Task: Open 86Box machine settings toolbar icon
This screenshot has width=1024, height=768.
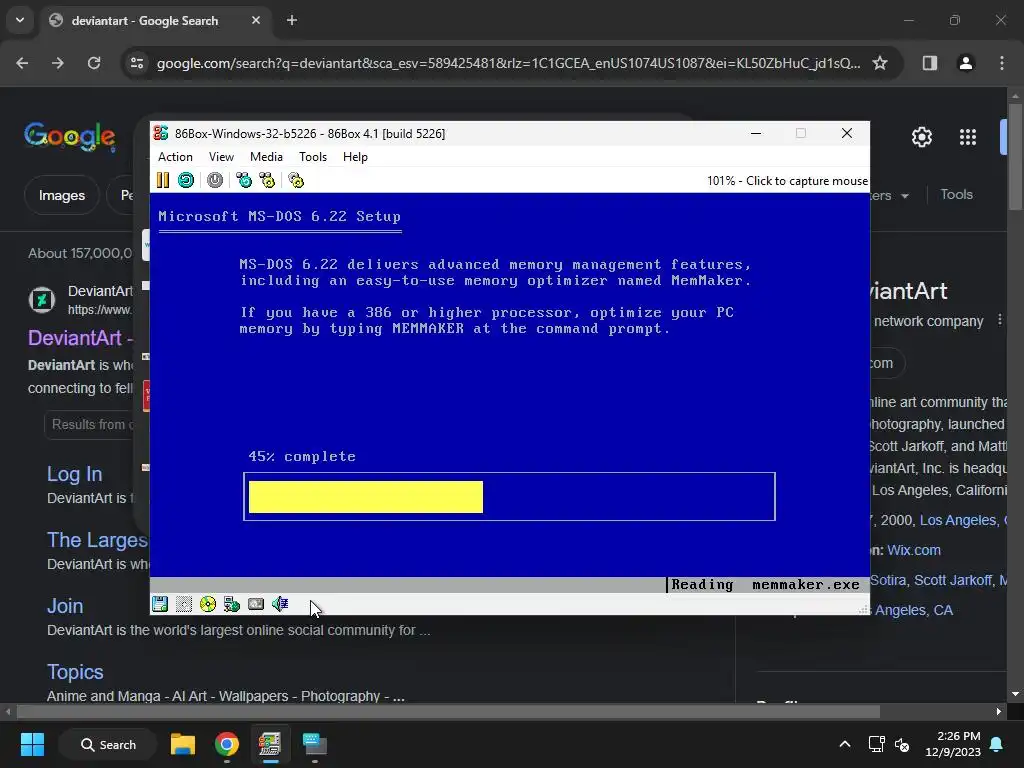Action: coord(296,180)
